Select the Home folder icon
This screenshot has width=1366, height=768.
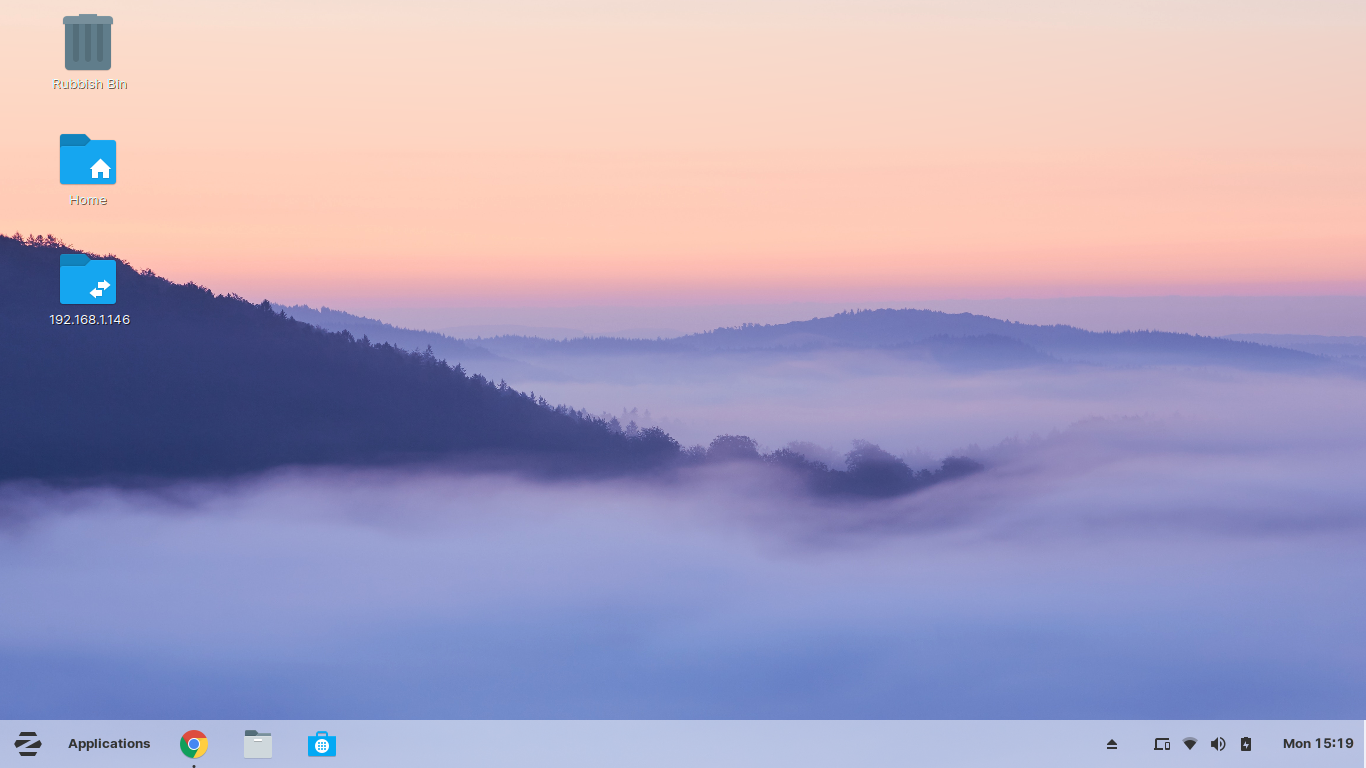[88, 160]
